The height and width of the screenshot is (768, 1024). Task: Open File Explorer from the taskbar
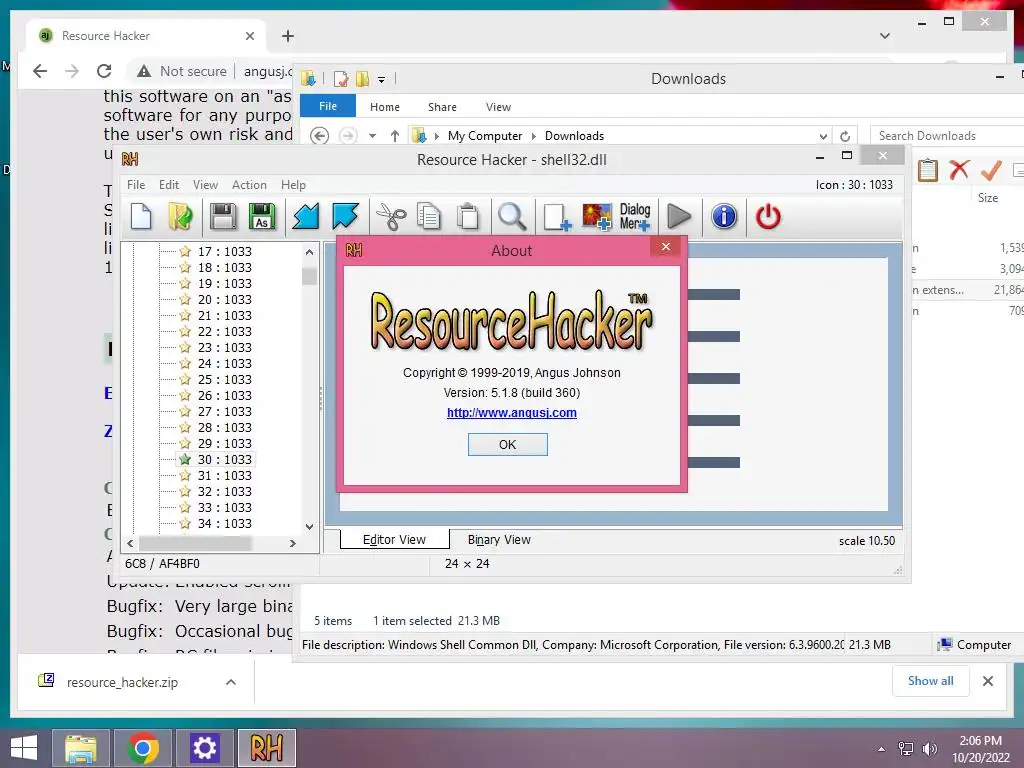[x=81, y=748]
